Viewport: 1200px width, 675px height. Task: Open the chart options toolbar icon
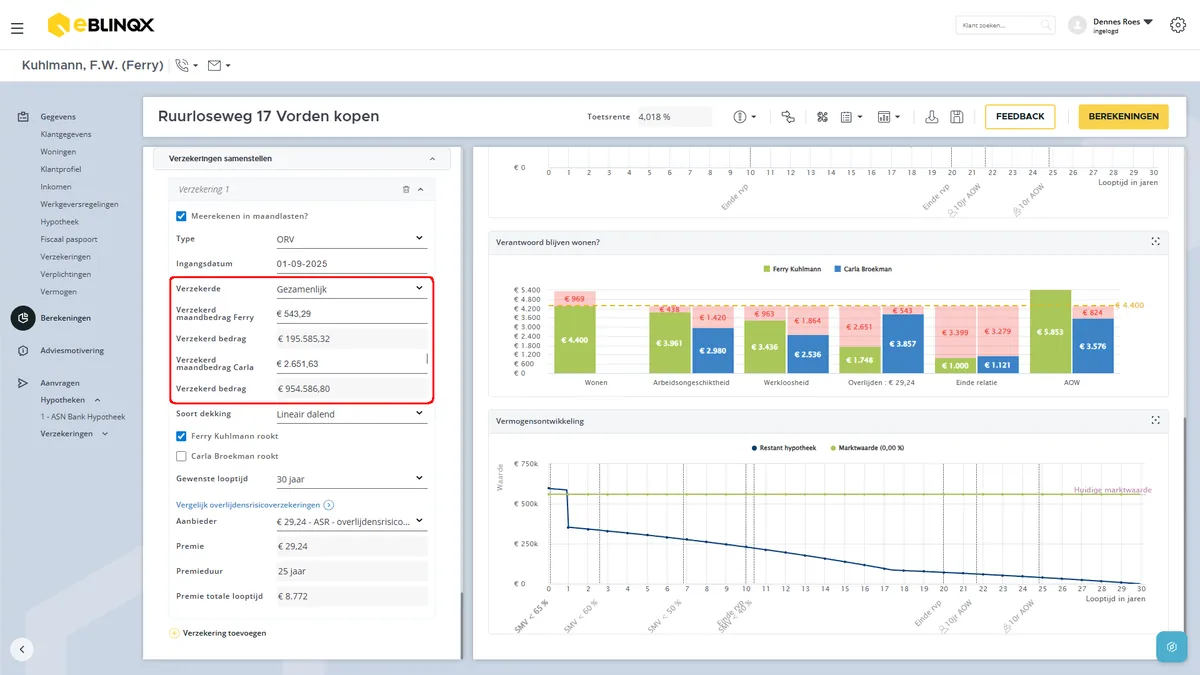click(x=888, y=117)
